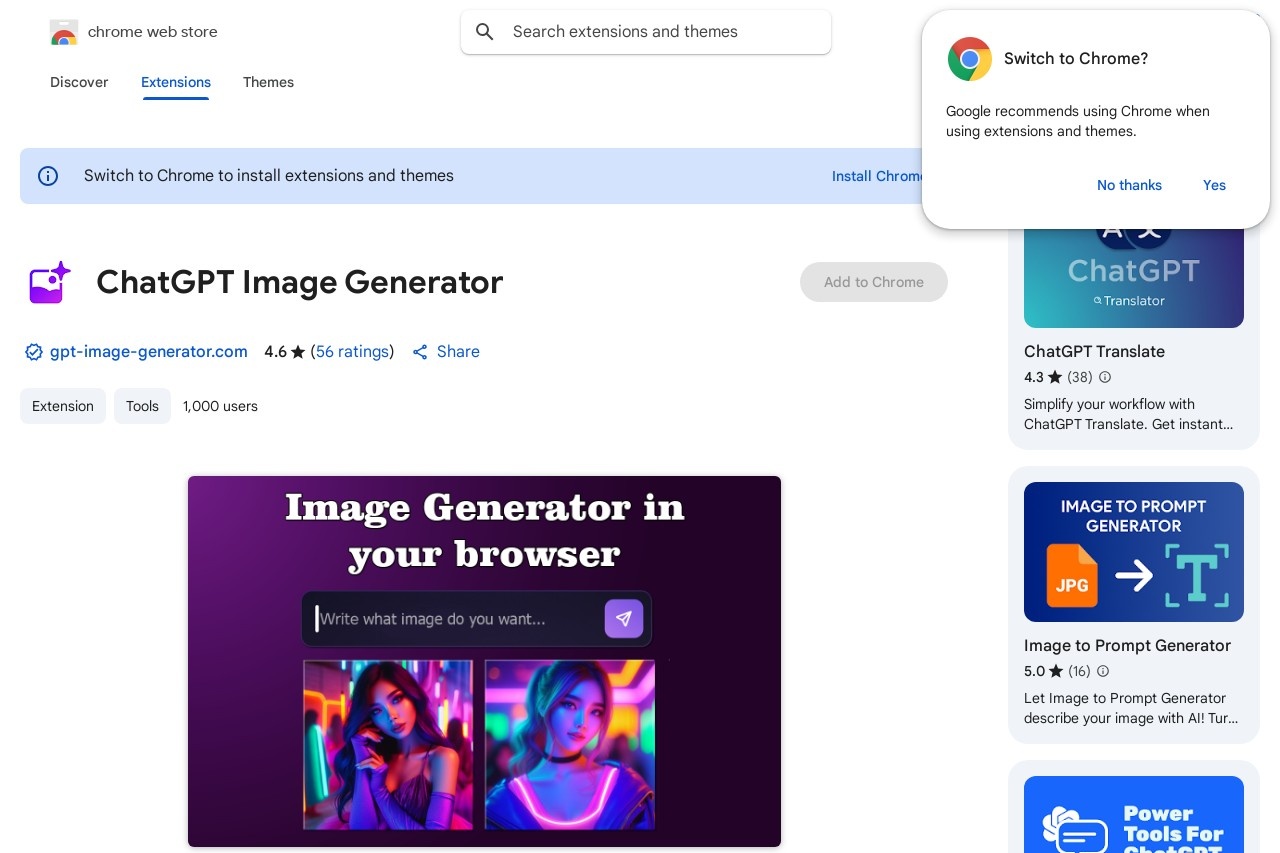Screen dimensions: 1280x853
Task: Click the info icon beside ChatGPT Translate's rating
Action: [x=1105, y=377]
